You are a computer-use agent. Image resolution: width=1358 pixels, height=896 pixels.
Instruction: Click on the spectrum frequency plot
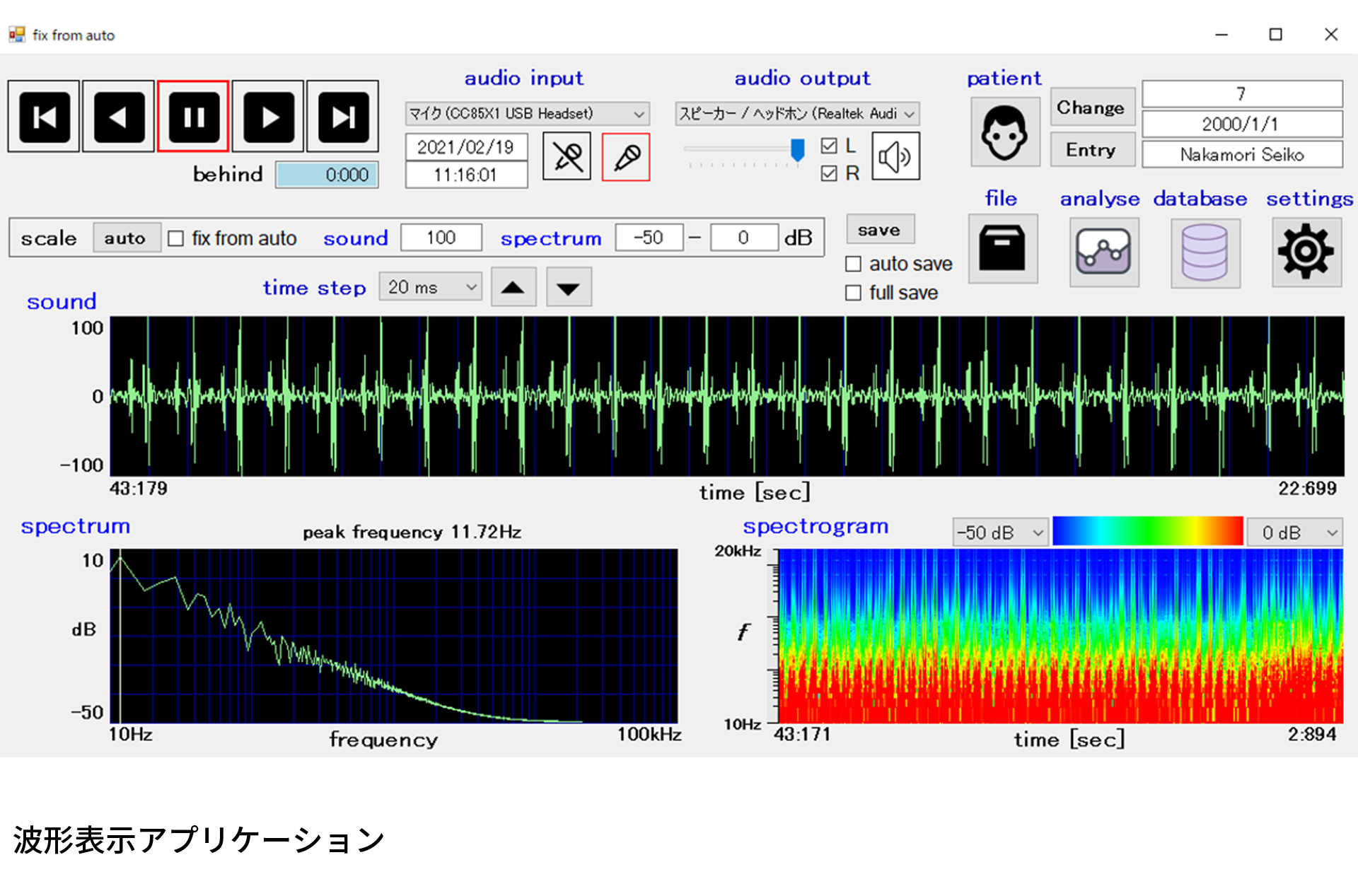[393, 636]
